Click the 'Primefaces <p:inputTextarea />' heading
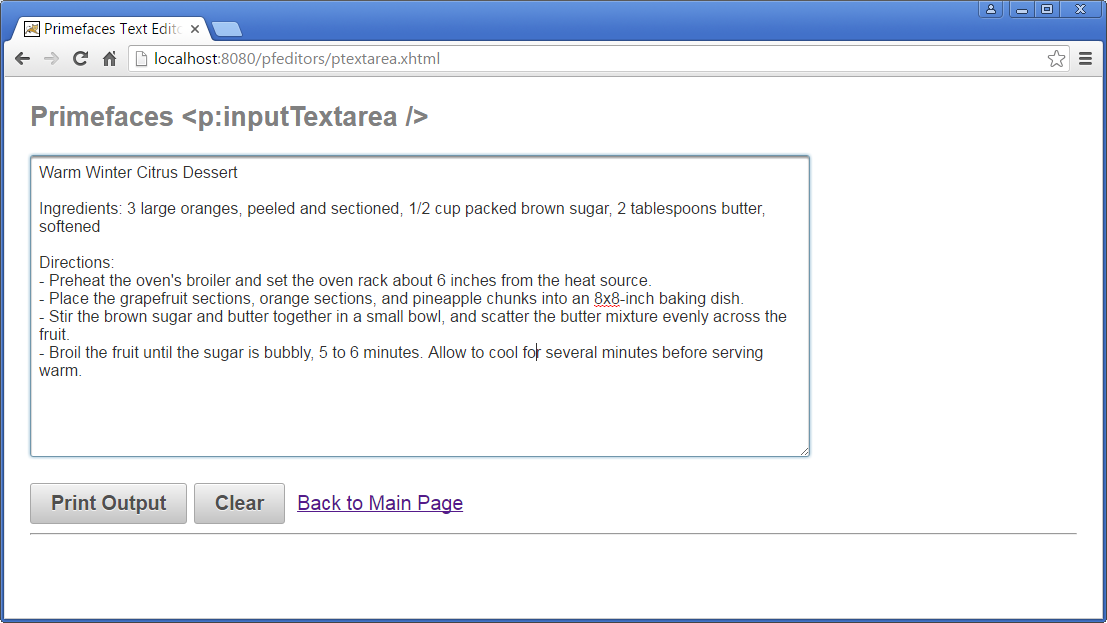This screenshot has width=1107, height=623. coord(229,117)
